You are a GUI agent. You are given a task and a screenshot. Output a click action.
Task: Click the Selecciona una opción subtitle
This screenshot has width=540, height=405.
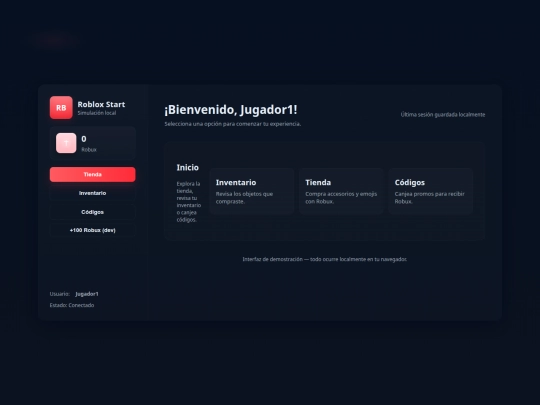[x=233, y=124]
